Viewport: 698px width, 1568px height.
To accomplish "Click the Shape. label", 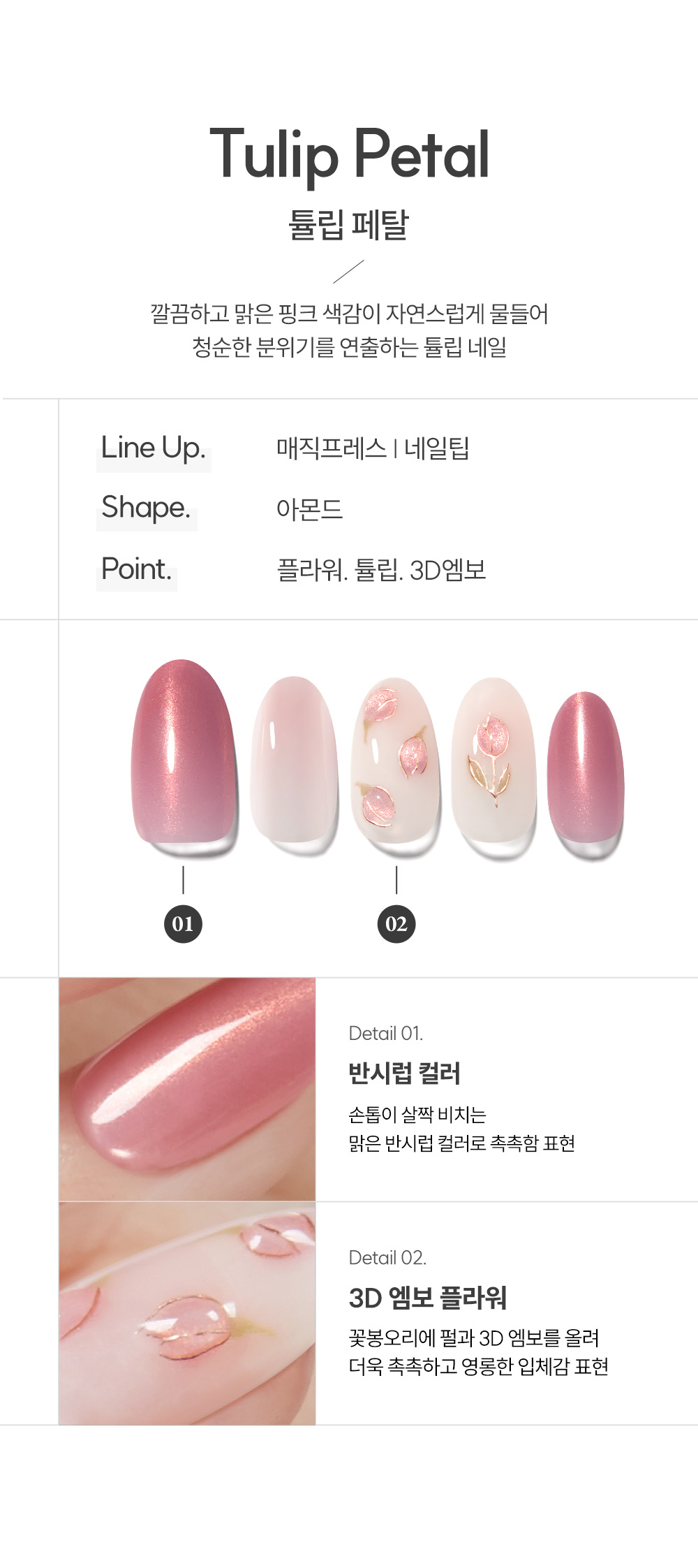I will pos(146,508).
